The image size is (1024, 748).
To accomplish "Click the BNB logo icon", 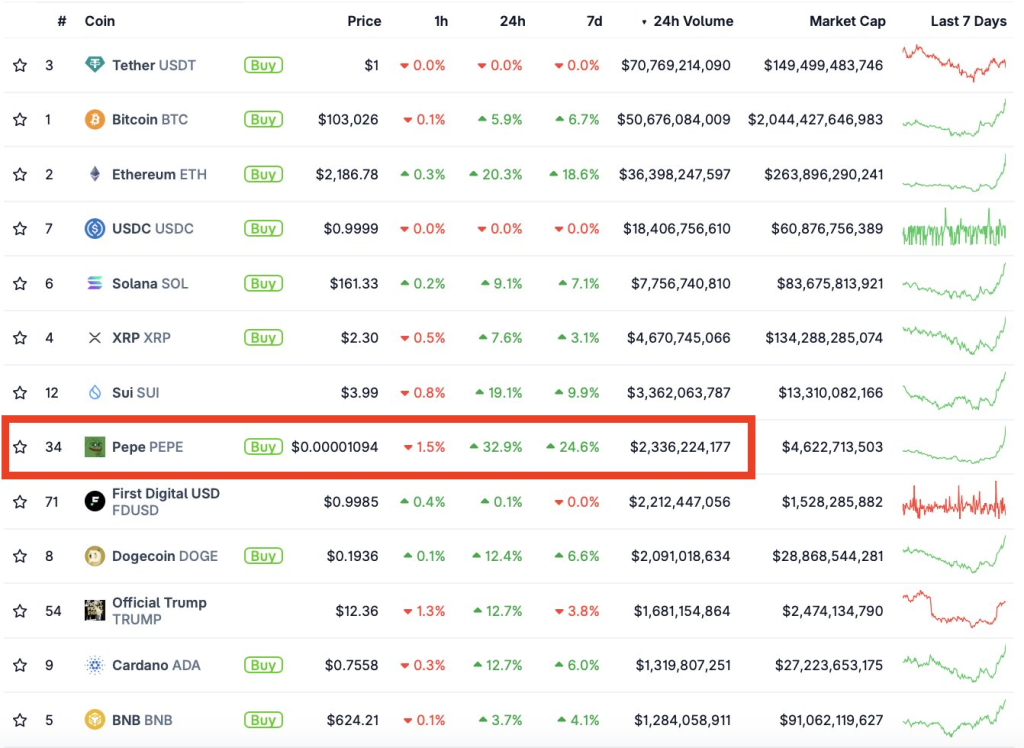I will coord(95,720).
